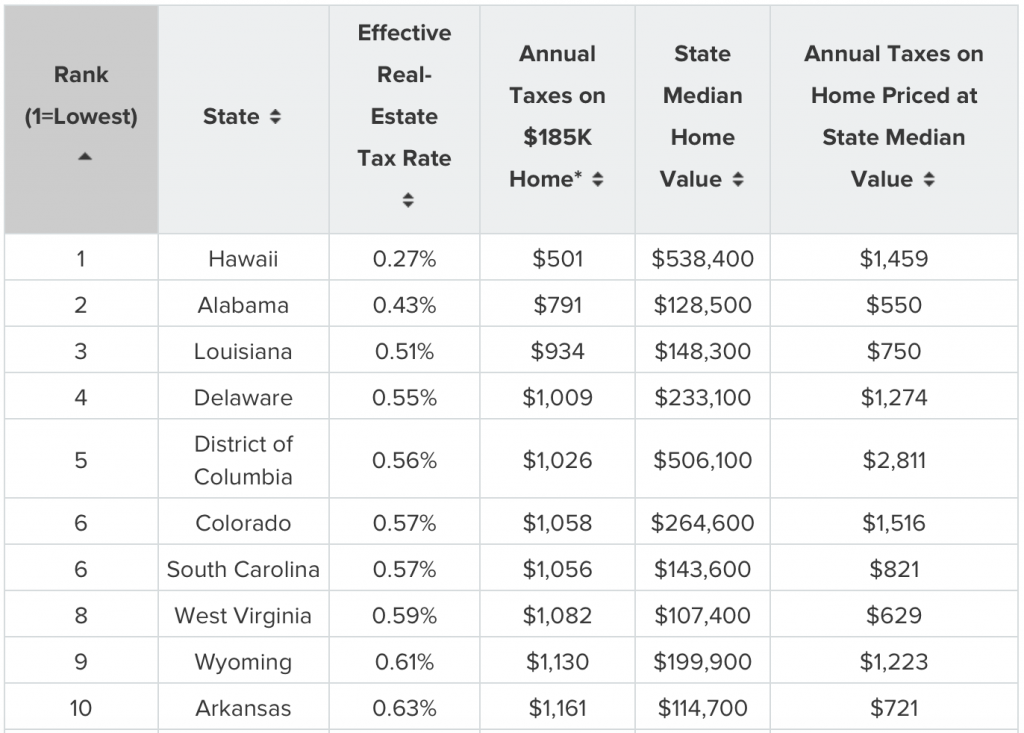Sort by Rank ascending arrow icon
The height and width of the screenshot is (733, 1024).
click(x=85, y=157)
